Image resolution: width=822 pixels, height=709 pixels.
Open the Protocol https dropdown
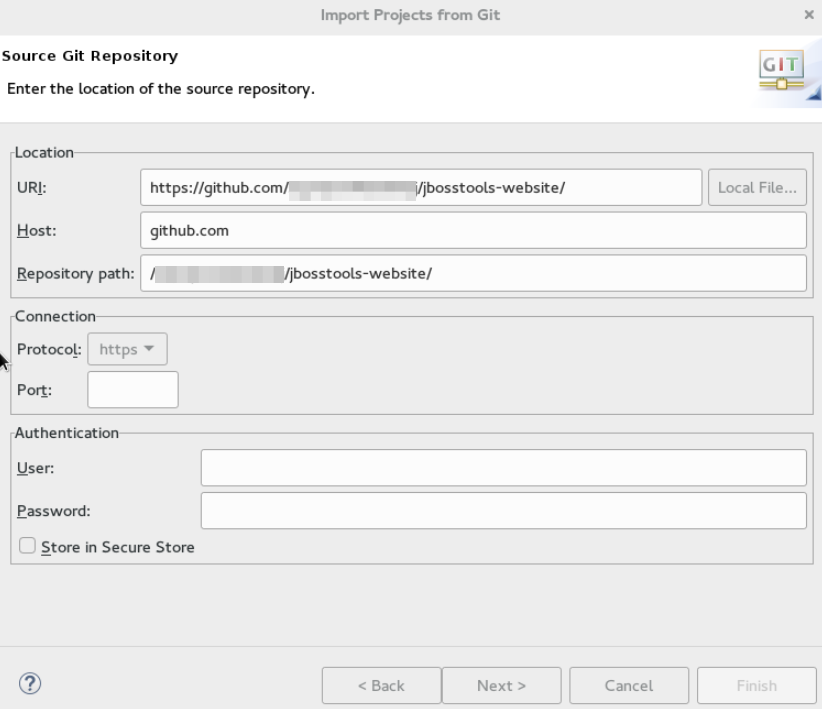[127, 349]
